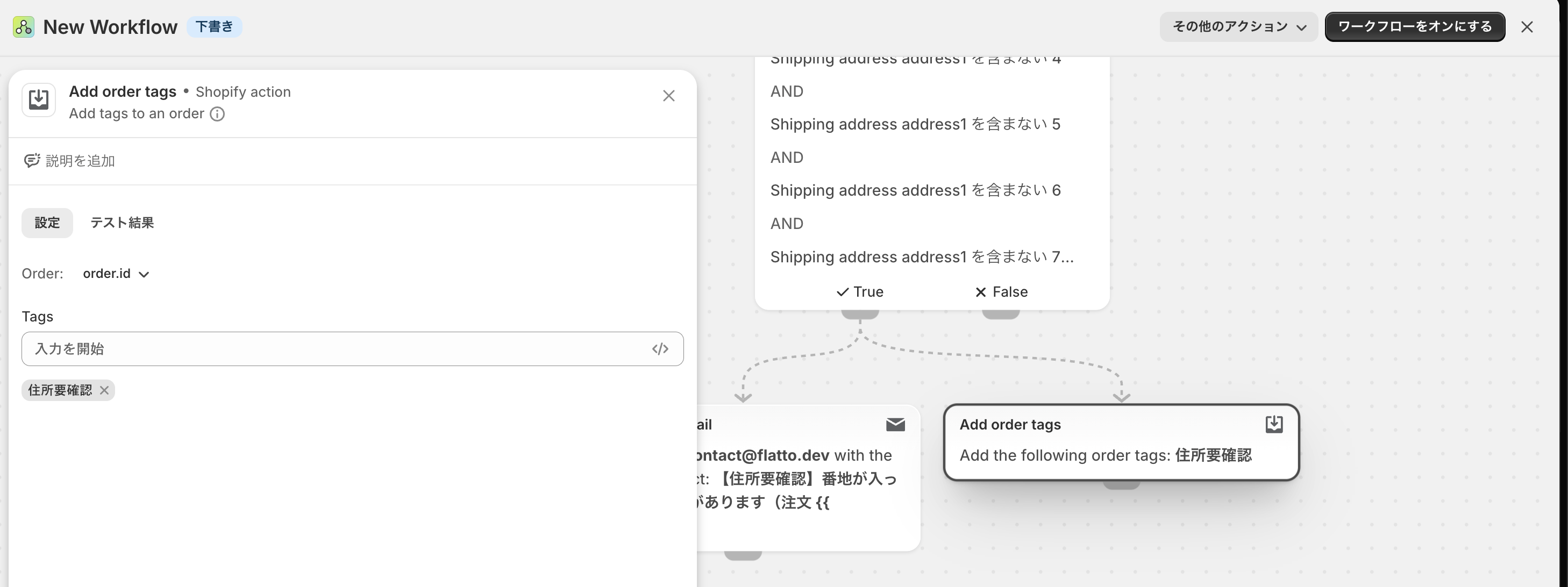This screenshot has width=1568, height=587.
Task: Click the envelope icon on email node
Action: (895, 424)
